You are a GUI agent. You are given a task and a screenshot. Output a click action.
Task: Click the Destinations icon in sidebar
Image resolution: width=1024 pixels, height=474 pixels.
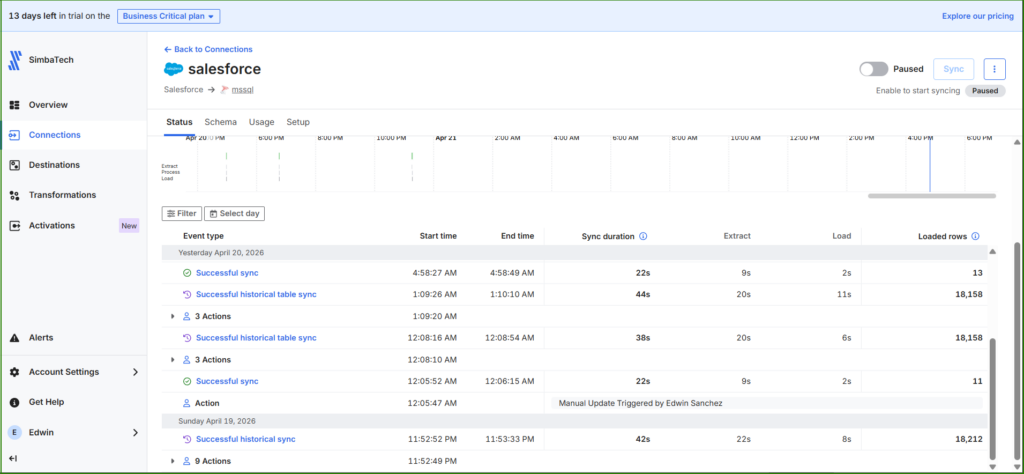click(x=14, y=165)
